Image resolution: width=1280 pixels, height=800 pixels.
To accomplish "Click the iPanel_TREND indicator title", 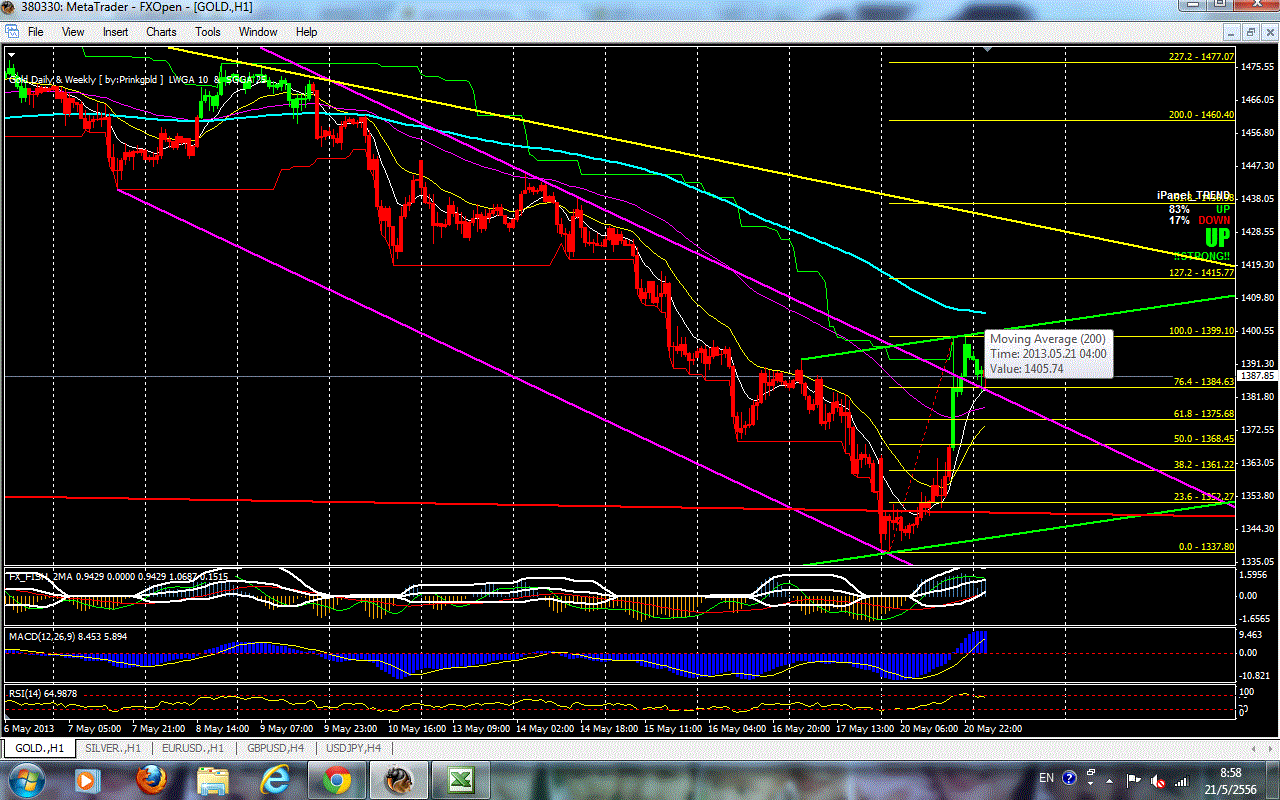I will tap(1194, 198).
